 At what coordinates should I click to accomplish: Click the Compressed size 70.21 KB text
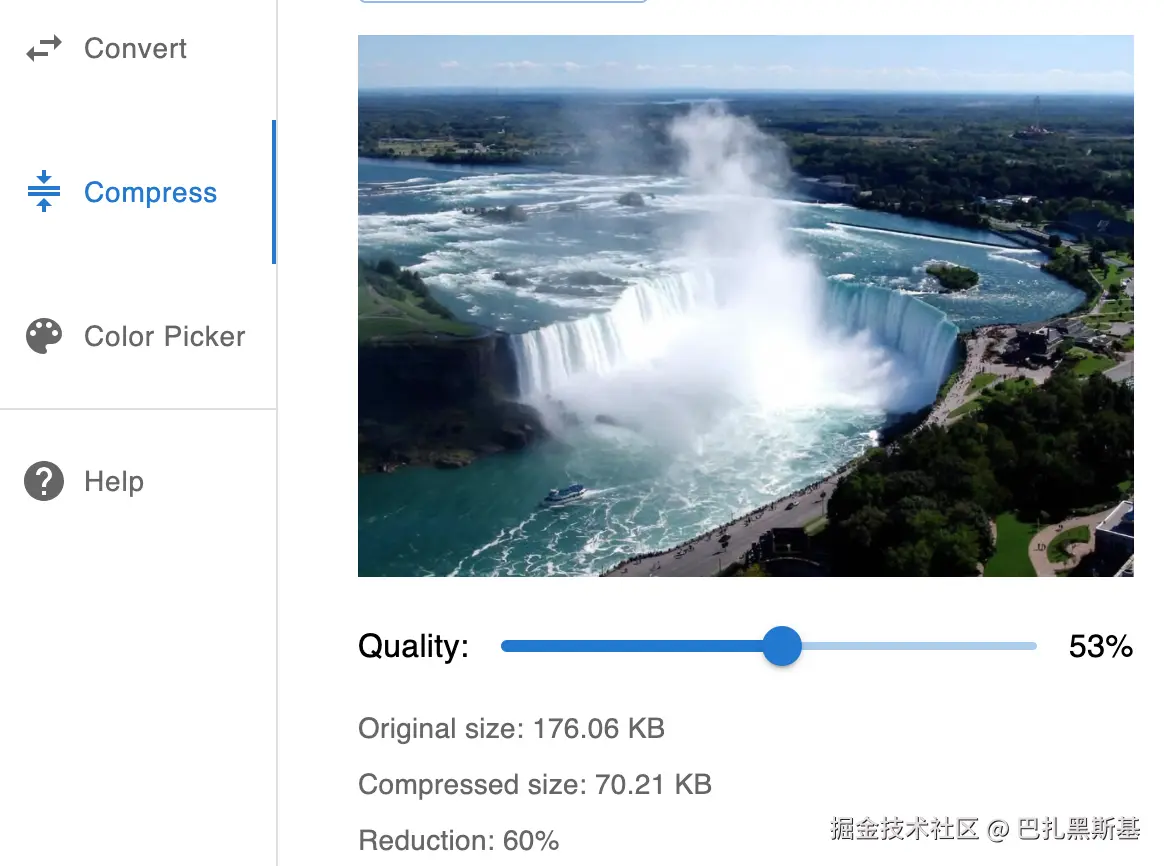(535, 784)
